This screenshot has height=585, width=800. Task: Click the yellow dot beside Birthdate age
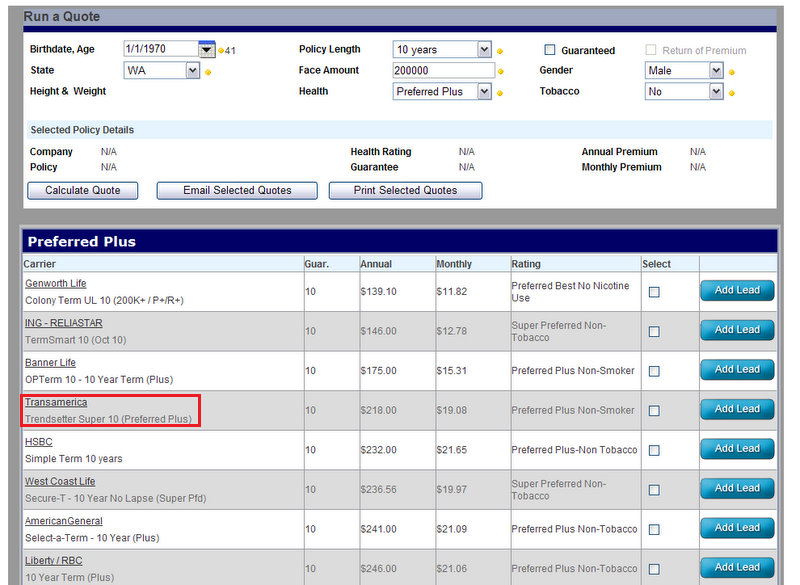pos(221,51)
